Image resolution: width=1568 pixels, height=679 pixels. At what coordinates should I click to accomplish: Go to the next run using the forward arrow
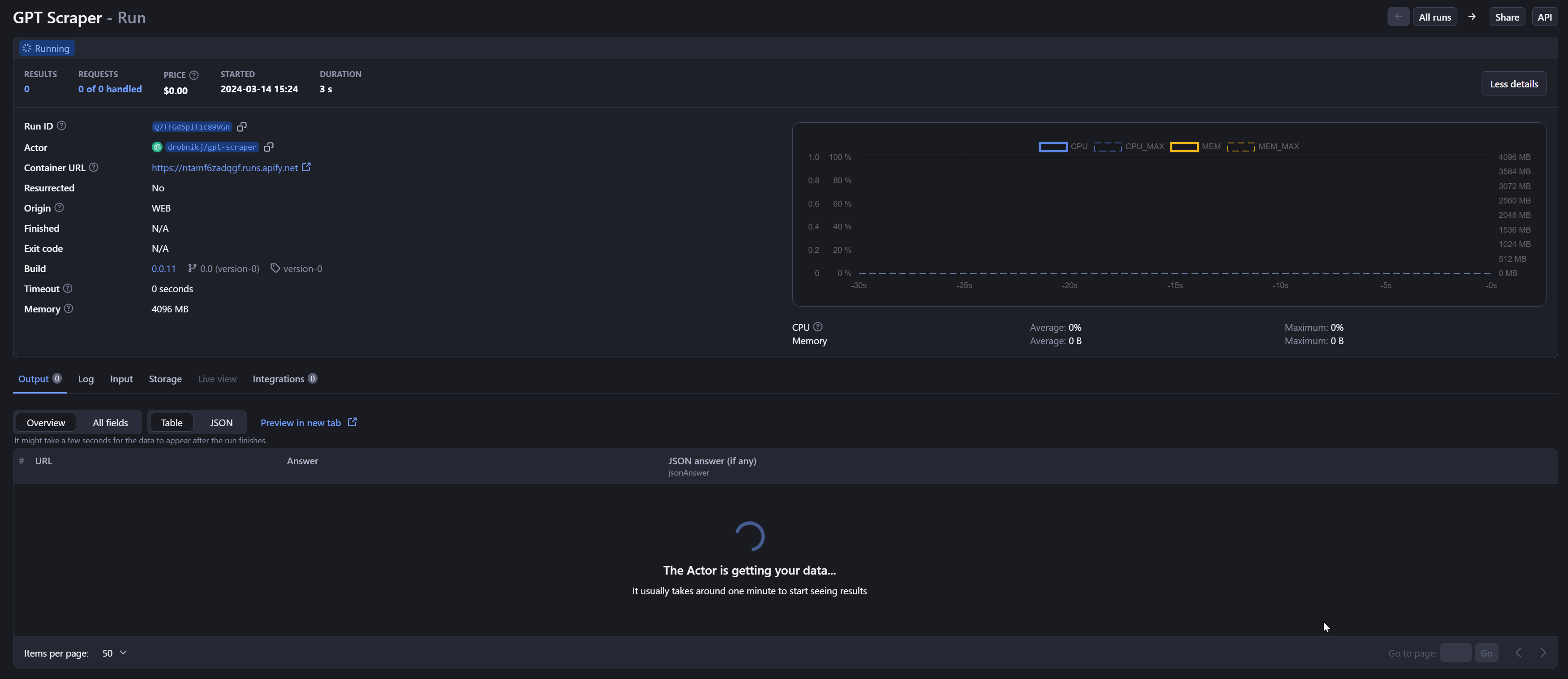point(1473,17)
